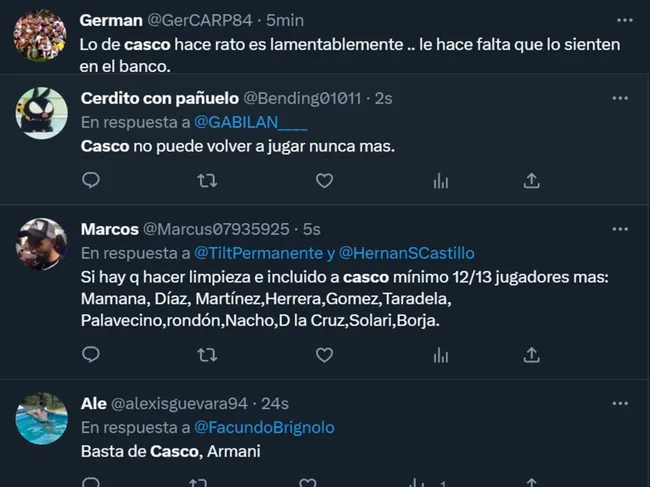Like the tweet by Cerdito con pañuelo
This screenshot has width=650, height=487.
[x=324, y=180]
